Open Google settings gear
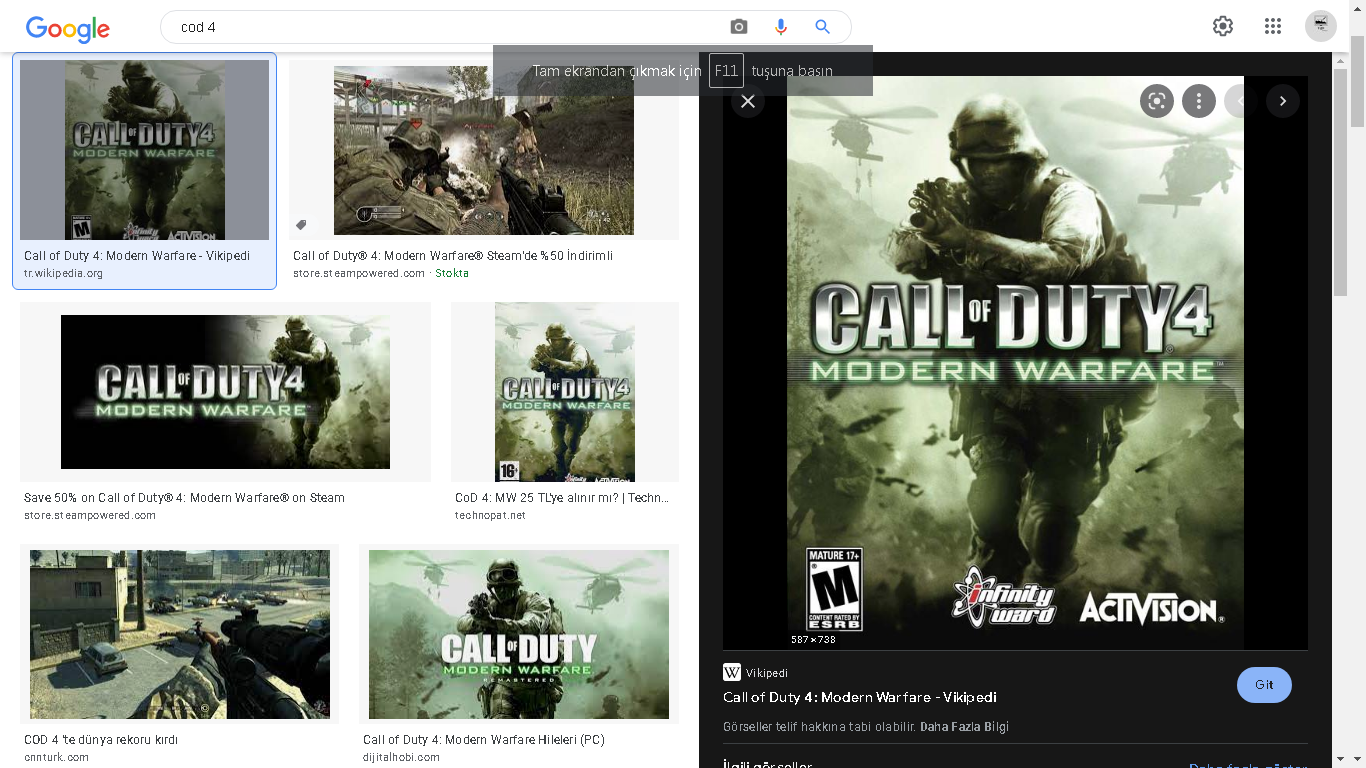The height and width of the screenshot is (768, 1366). pos(1223,26)
